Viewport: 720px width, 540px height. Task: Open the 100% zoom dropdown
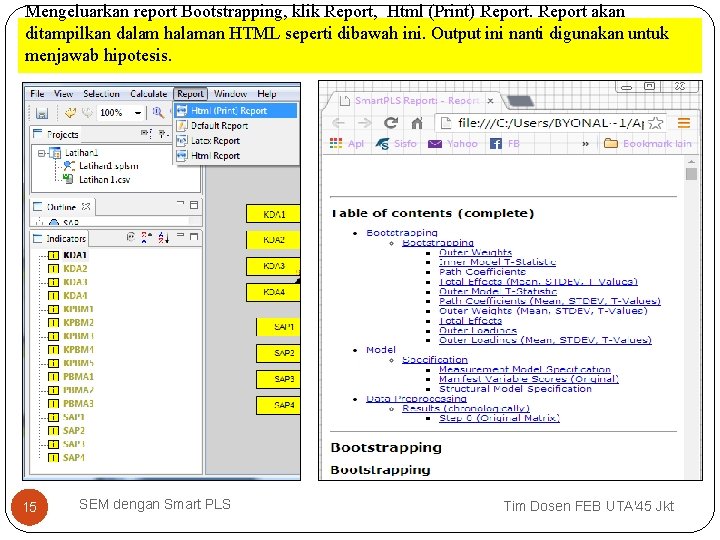click(138, 112)
